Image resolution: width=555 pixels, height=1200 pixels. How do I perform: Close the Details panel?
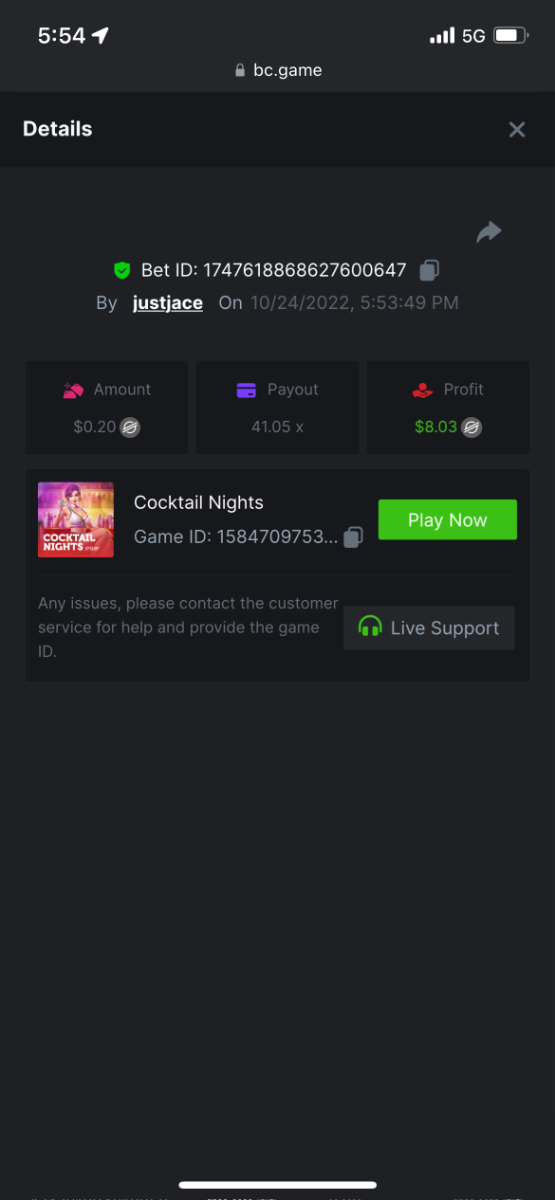click(517, 129)
